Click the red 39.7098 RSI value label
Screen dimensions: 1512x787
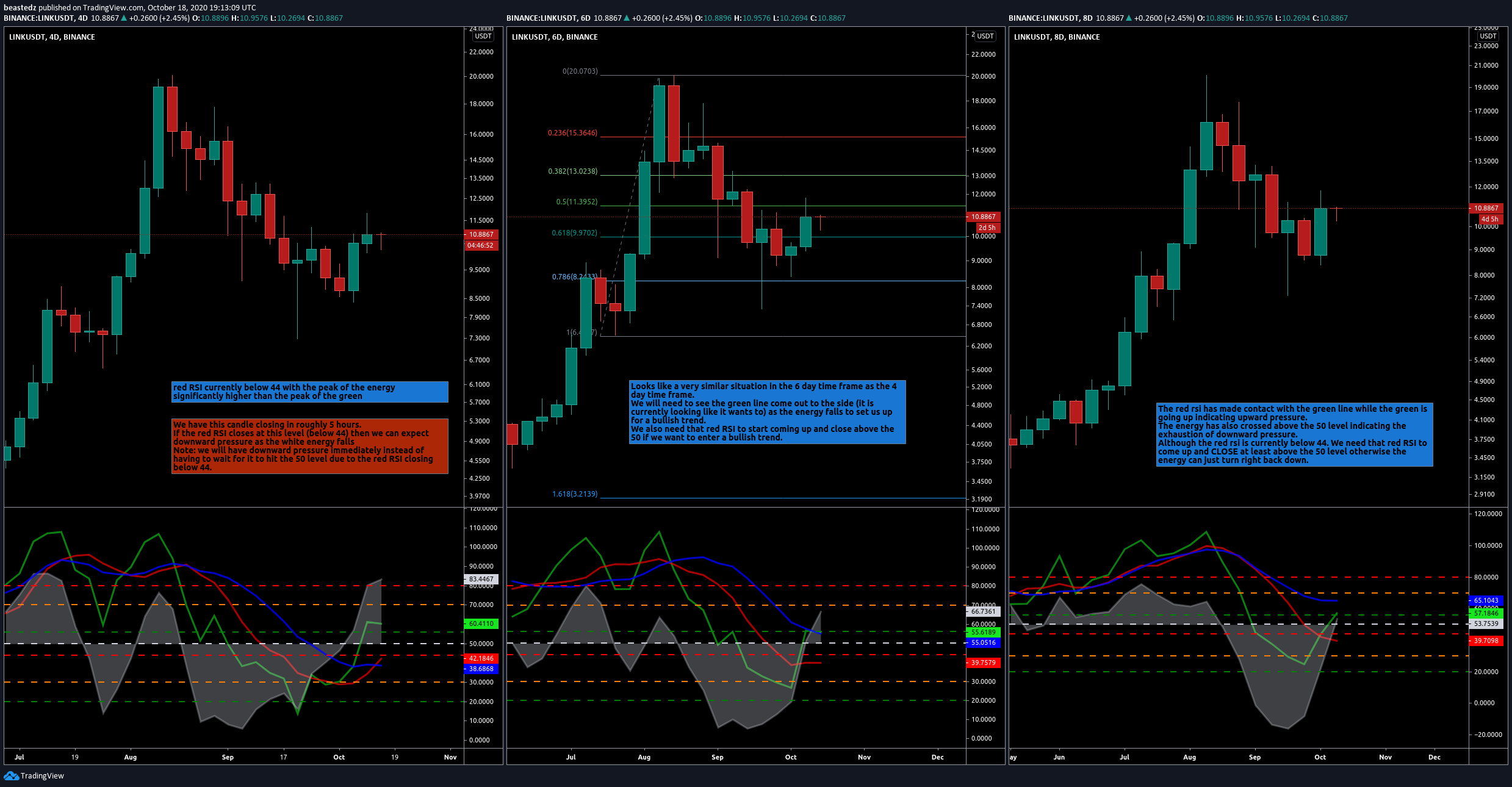(1486, 641)
